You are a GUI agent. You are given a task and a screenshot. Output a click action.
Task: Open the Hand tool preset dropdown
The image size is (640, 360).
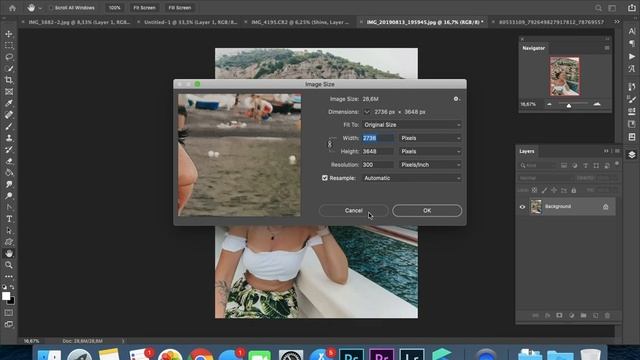(40, 8)
